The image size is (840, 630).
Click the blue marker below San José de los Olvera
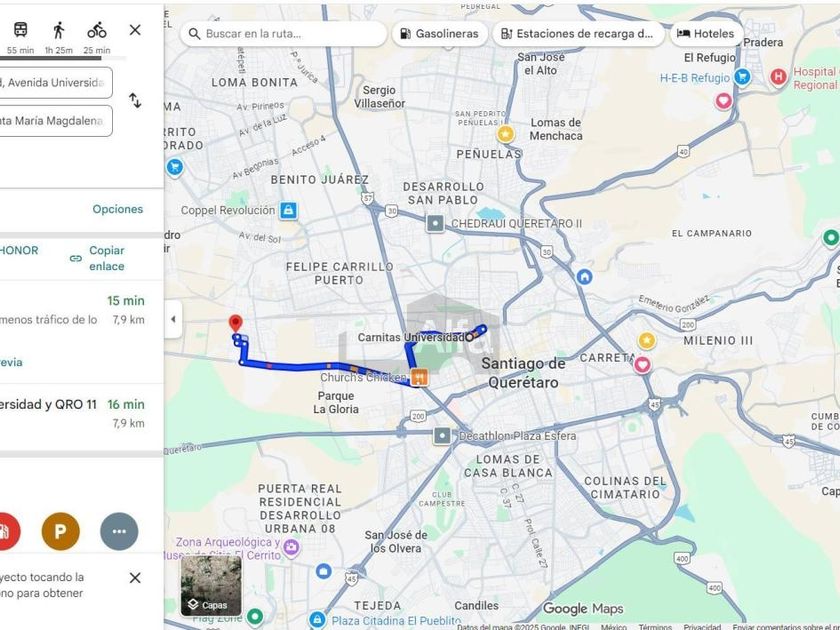tap(324, 571)
